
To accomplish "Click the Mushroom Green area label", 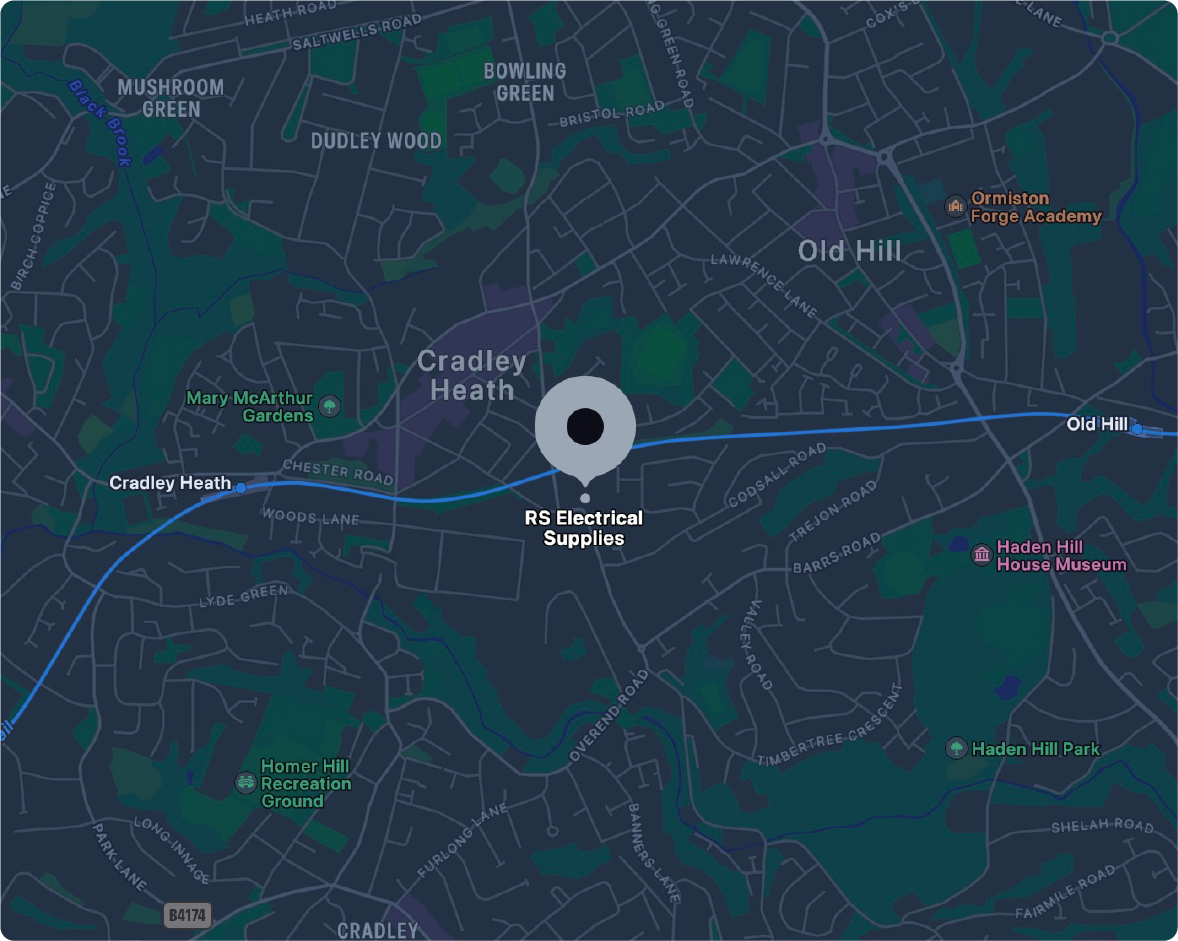I will click(x=171, y=98).
